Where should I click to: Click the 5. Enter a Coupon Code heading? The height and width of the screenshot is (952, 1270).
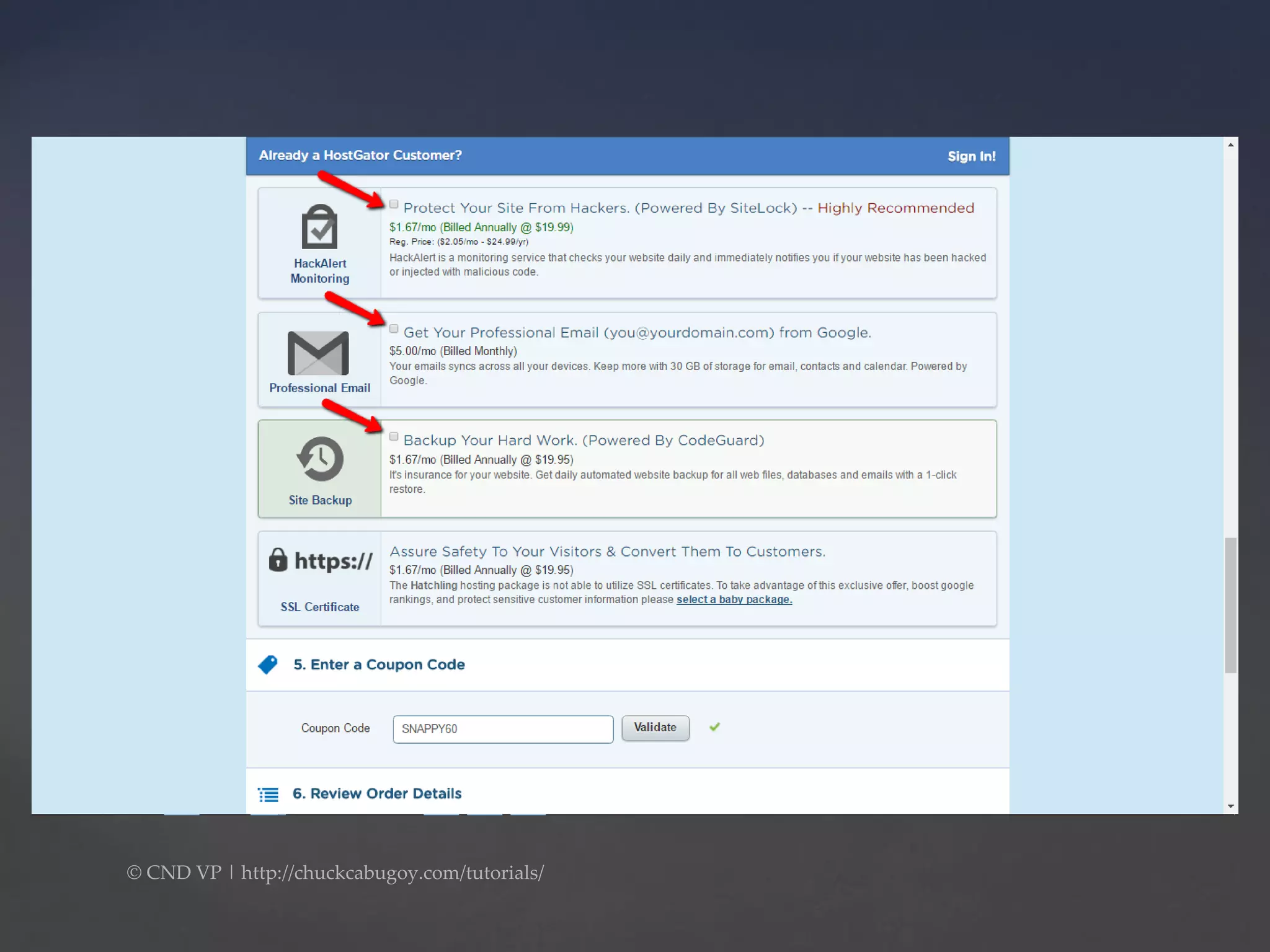point(379,664)
